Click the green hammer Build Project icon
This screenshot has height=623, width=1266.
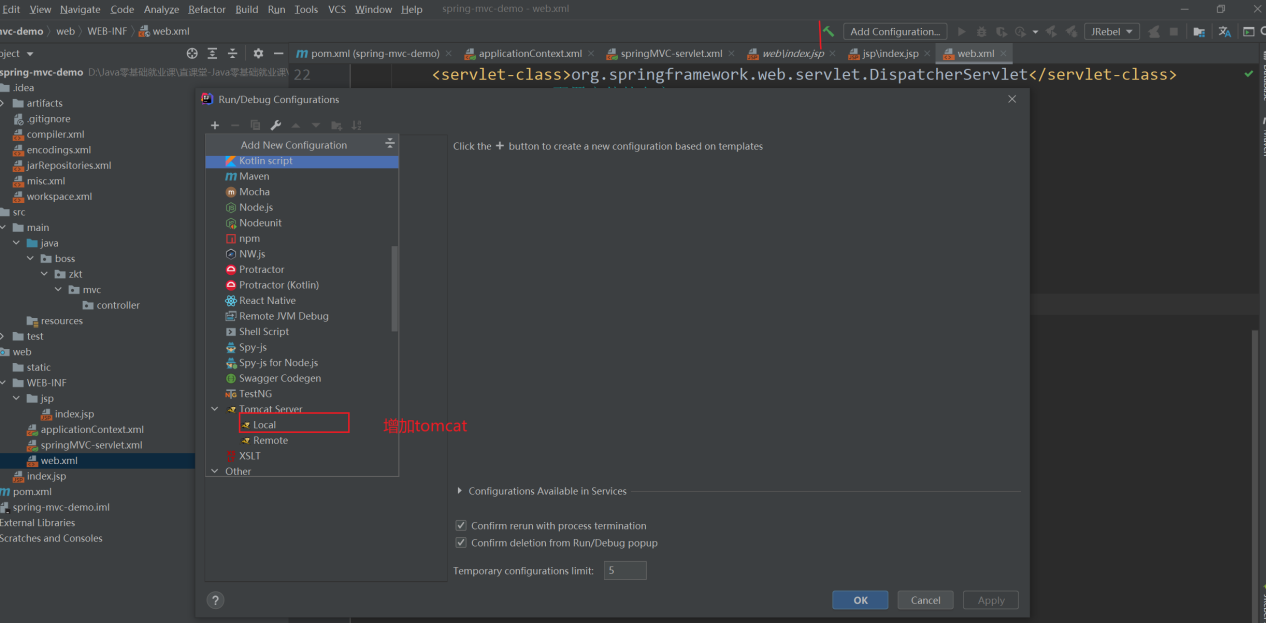(828, 31)
